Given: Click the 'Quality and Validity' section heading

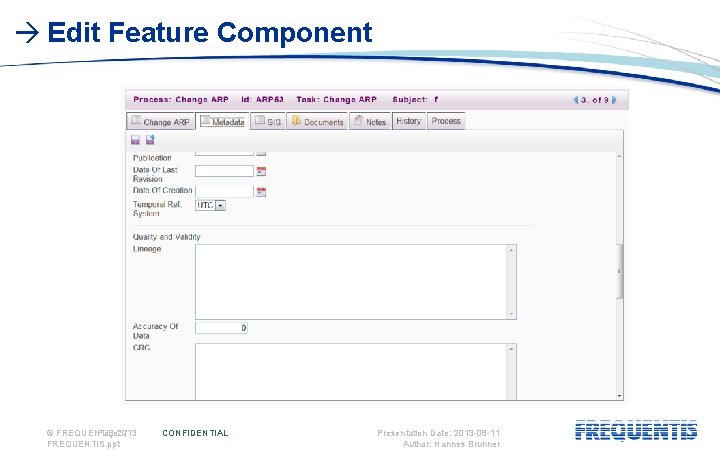Looking at the screenshot, I should pos(167,237).
